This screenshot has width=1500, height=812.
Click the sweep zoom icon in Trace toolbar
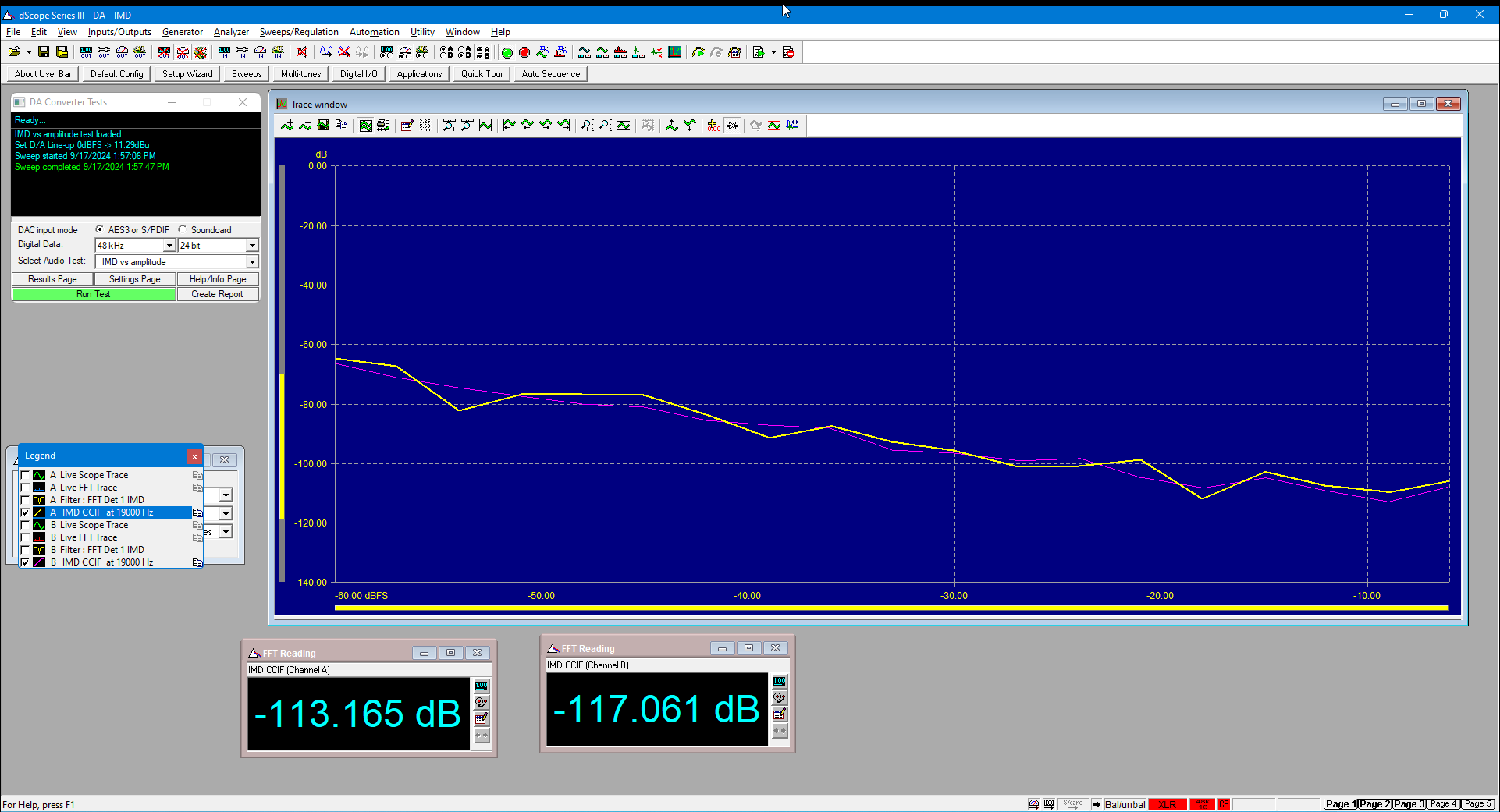tap(449, 125)
